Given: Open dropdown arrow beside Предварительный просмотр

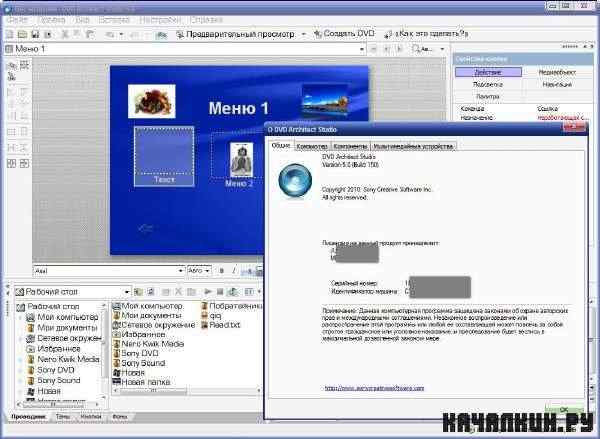Looking at the screenshot, I should [x=303, y=34].
